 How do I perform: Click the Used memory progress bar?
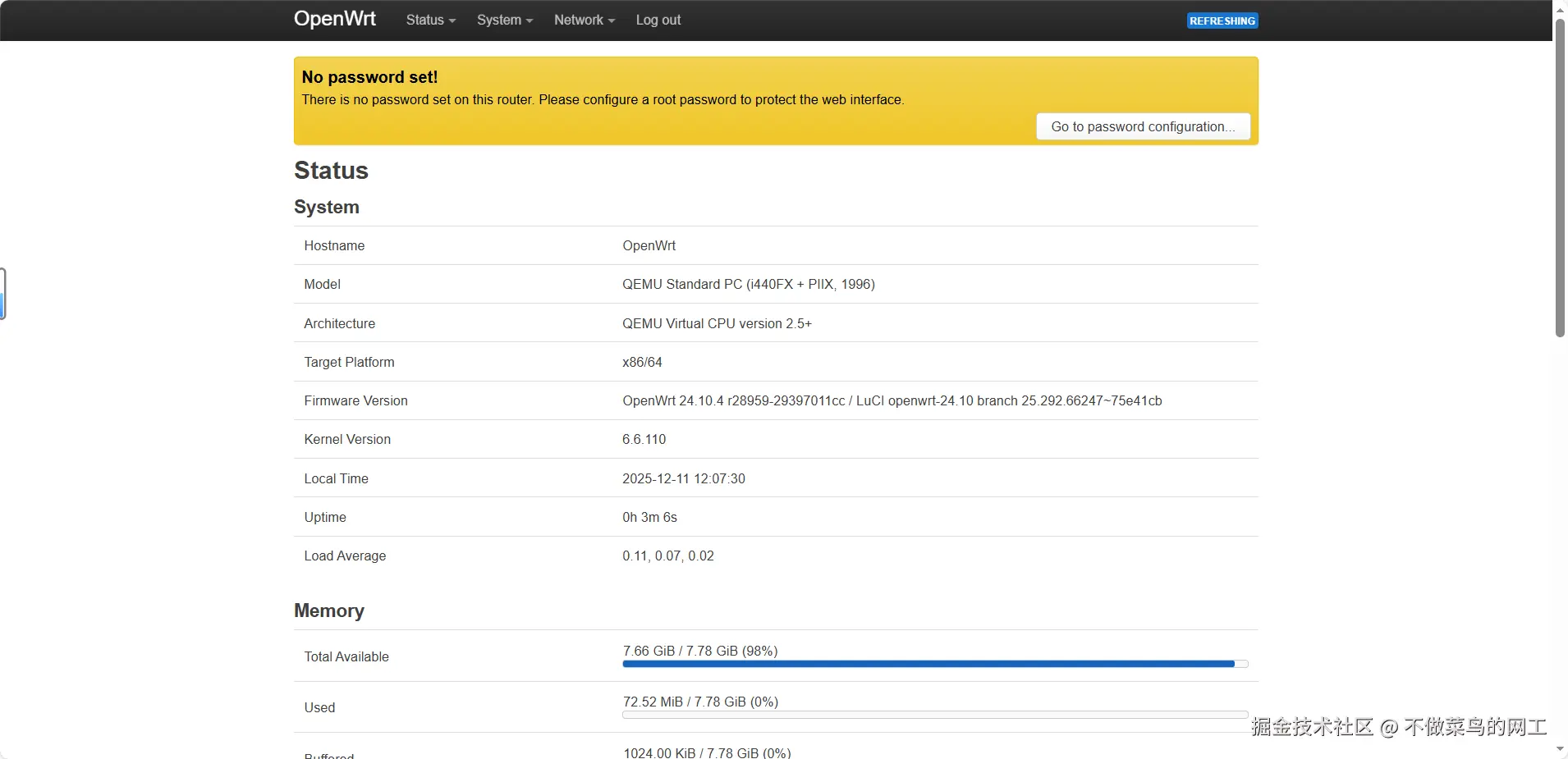(935, 715)
